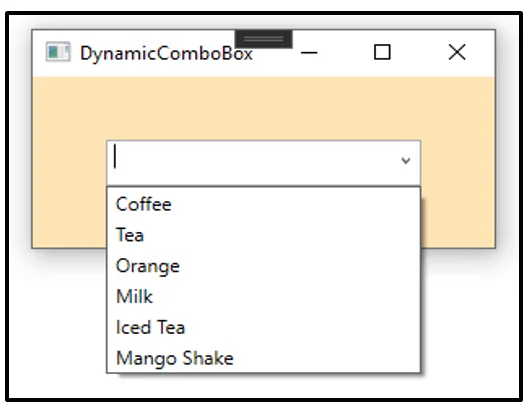This screenshot has height=408, width=532.
Task: Click beige area left of the combo box
Action: pos(70,163)
